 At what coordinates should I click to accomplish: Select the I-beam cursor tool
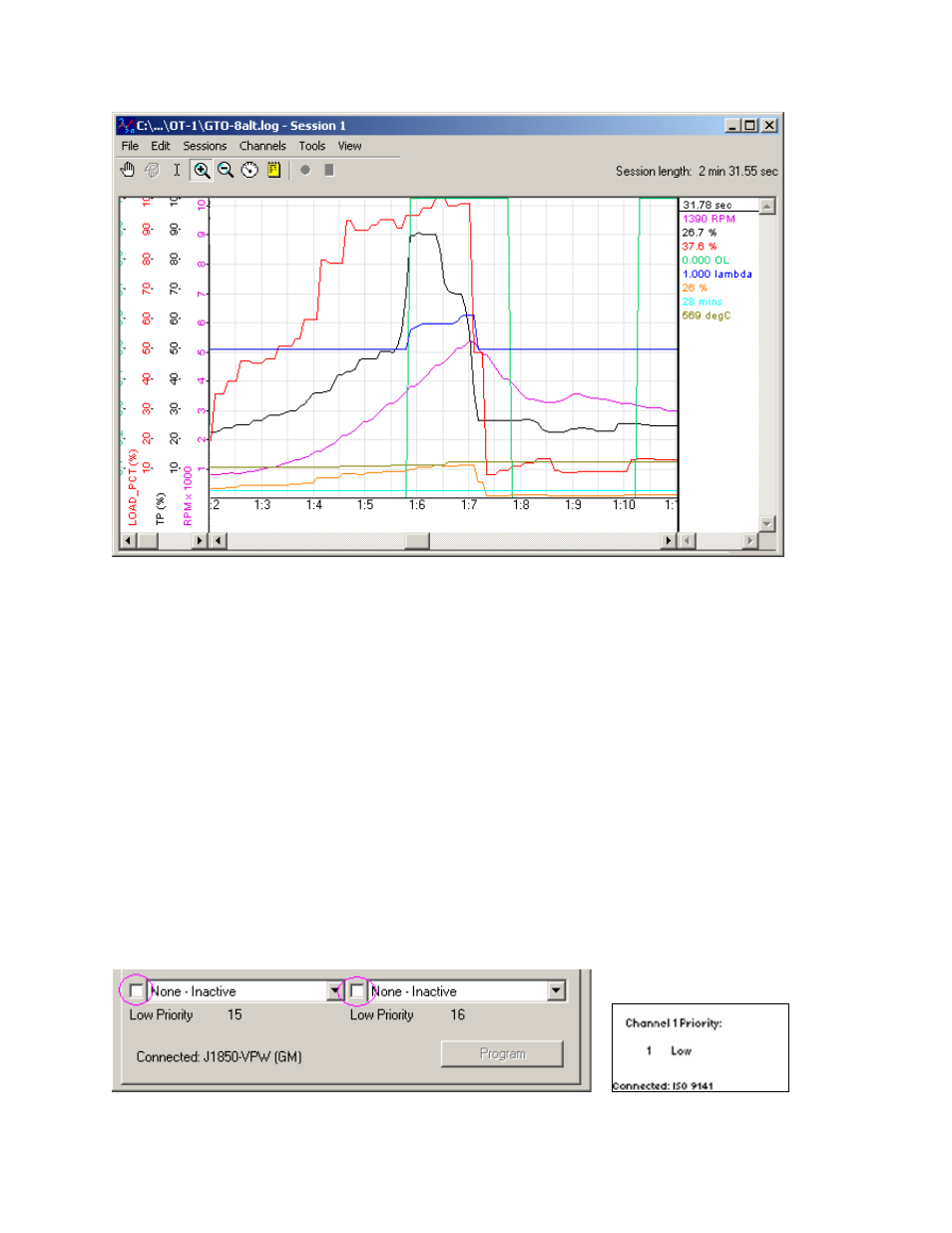177,170
